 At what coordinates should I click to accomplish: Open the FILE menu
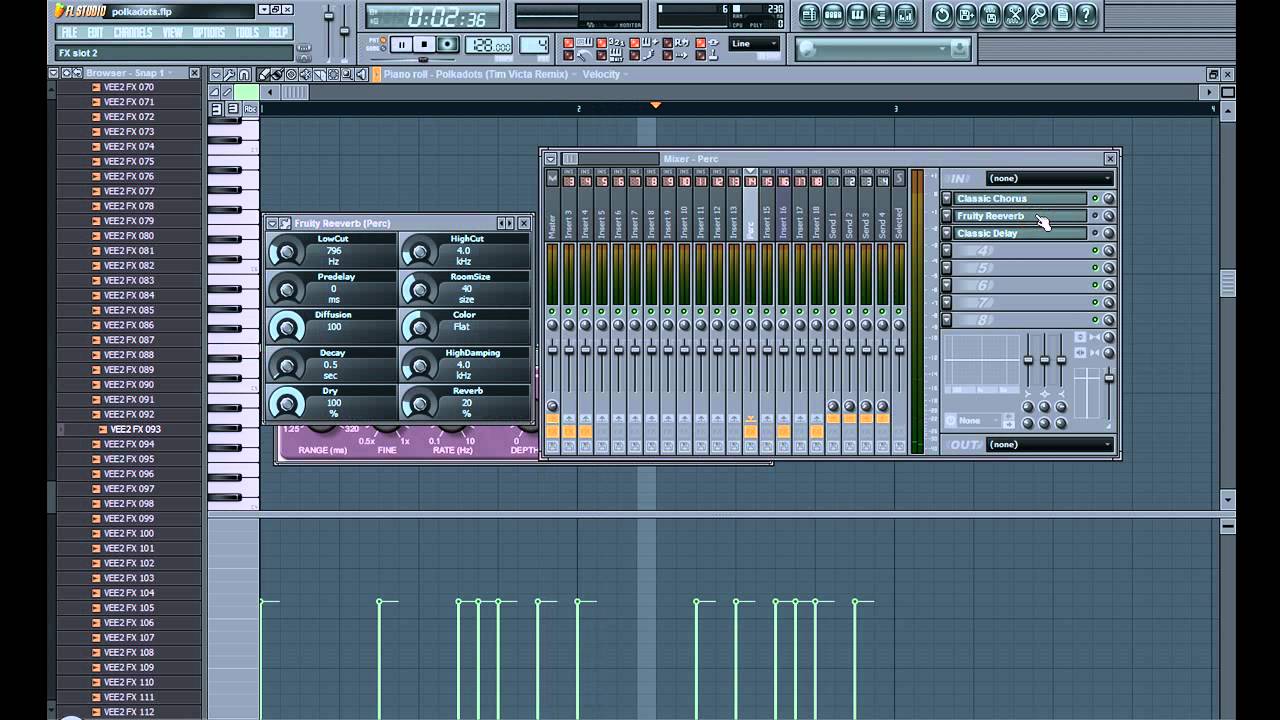pyautogui.click(x=69, y=32)
